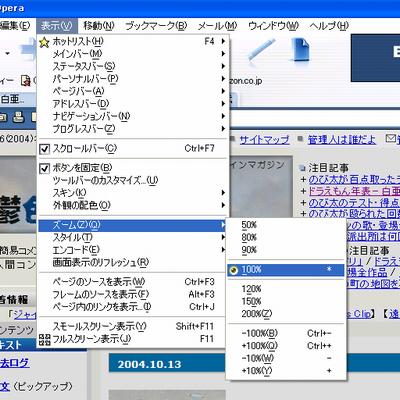Open the ウィンドウ menu
The image size is (400, 400).
(x=273, y=25)
